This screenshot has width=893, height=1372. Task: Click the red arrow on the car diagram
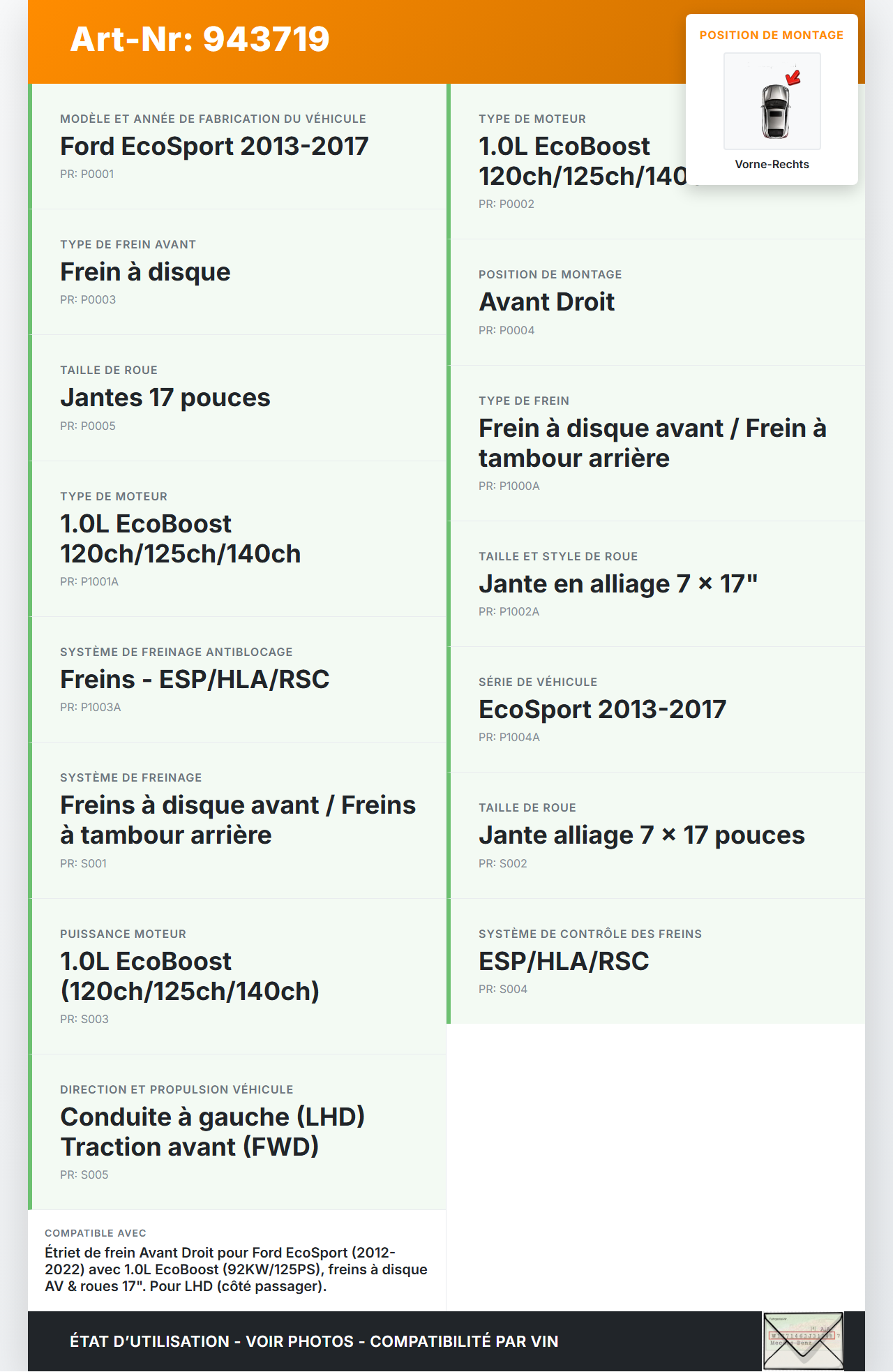tap(793, 77)
